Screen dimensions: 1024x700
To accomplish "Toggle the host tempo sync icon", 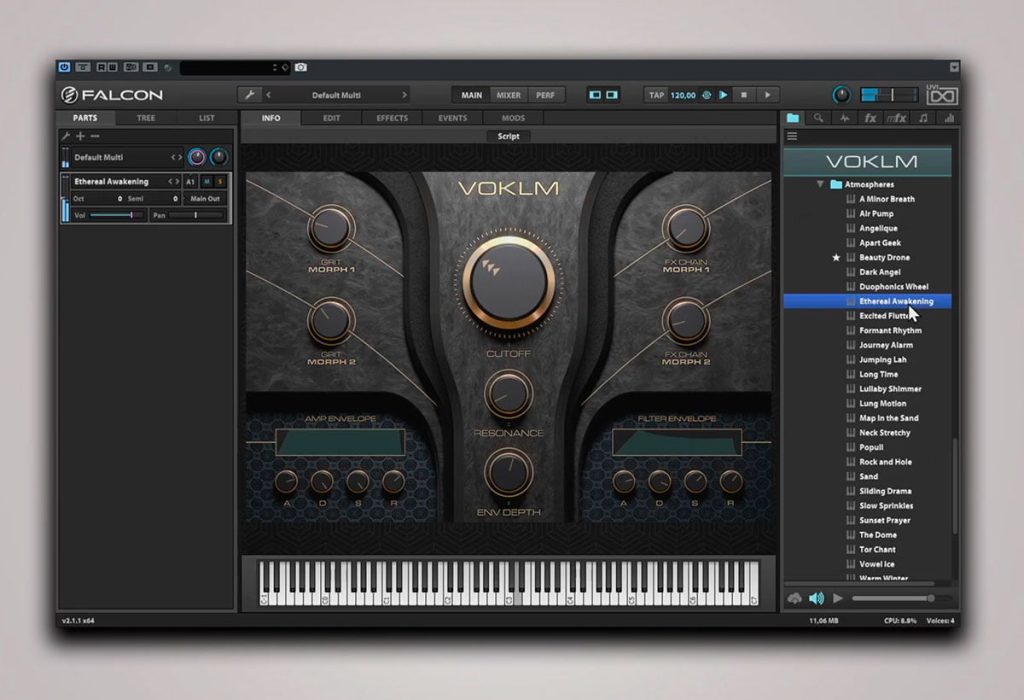I will 707,95.
